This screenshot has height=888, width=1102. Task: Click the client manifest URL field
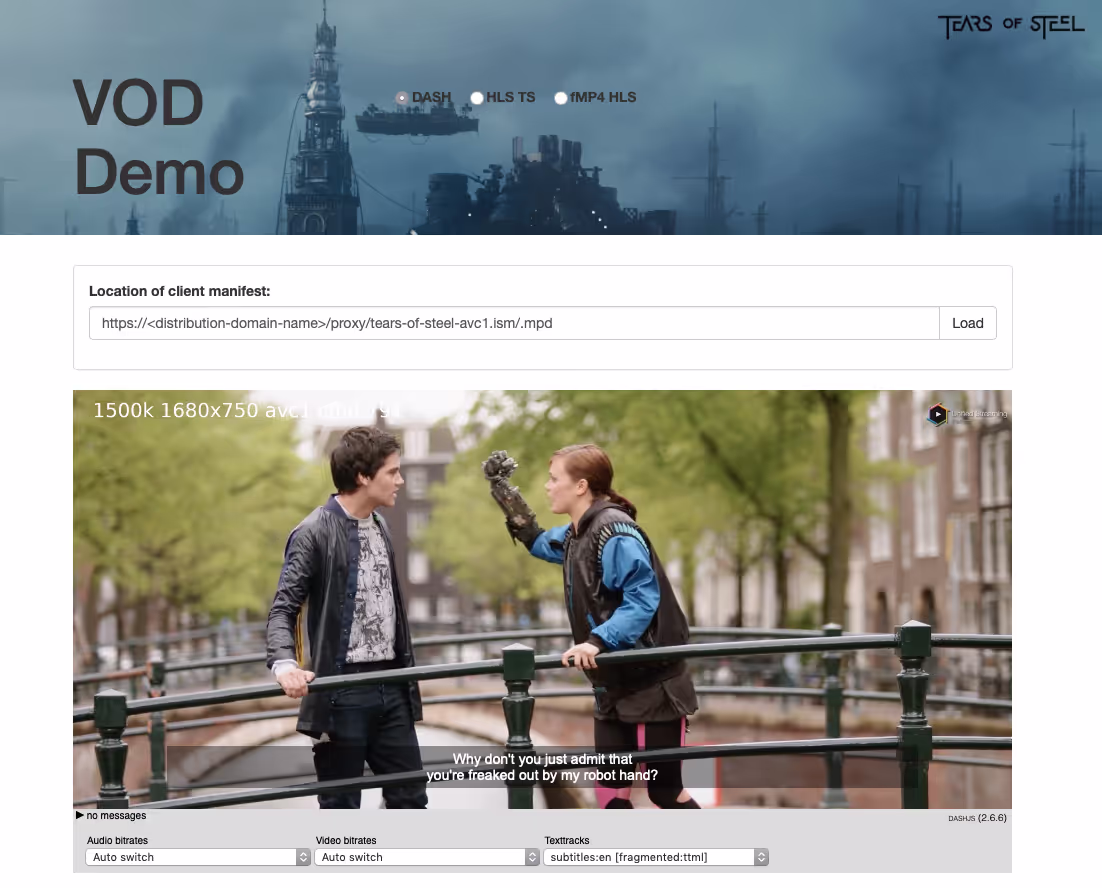click(514, 323)
